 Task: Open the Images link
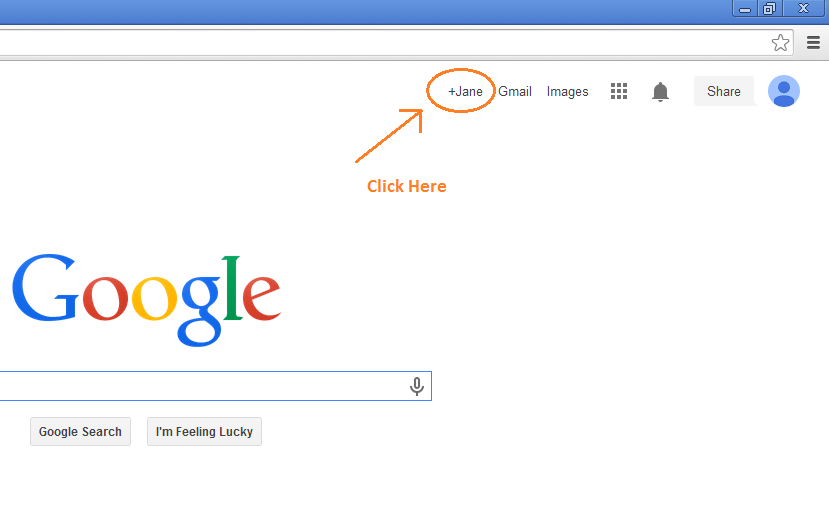pos(567,92)
